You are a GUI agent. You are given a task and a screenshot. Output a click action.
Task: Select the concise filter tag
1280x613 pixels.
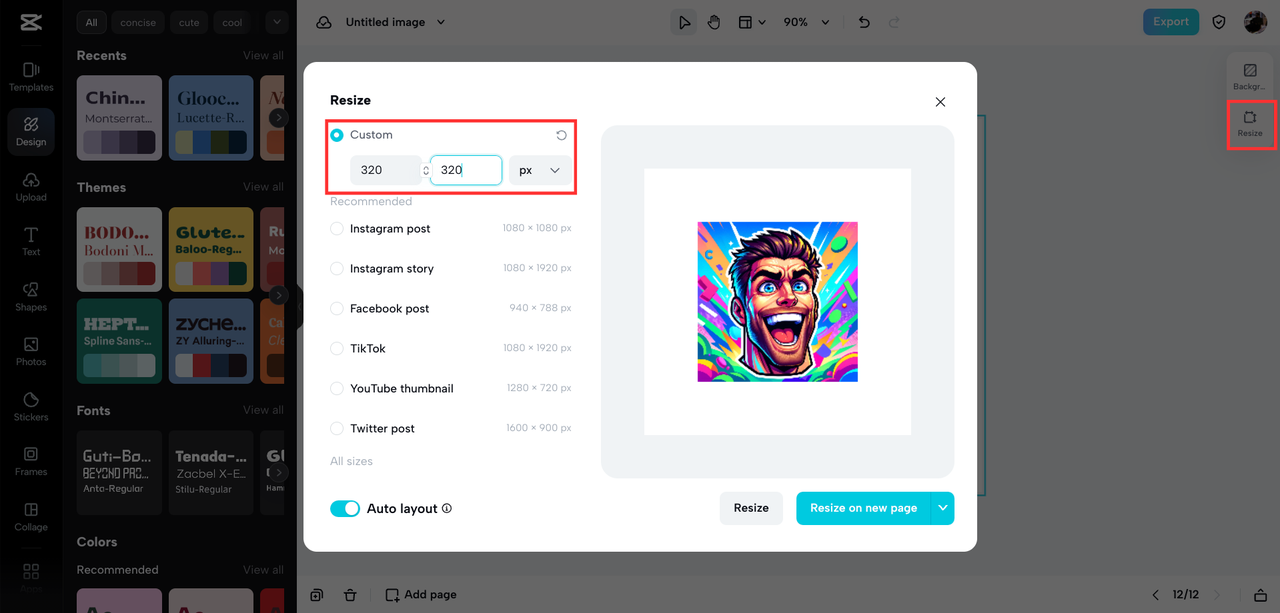(x=139, y=22)
